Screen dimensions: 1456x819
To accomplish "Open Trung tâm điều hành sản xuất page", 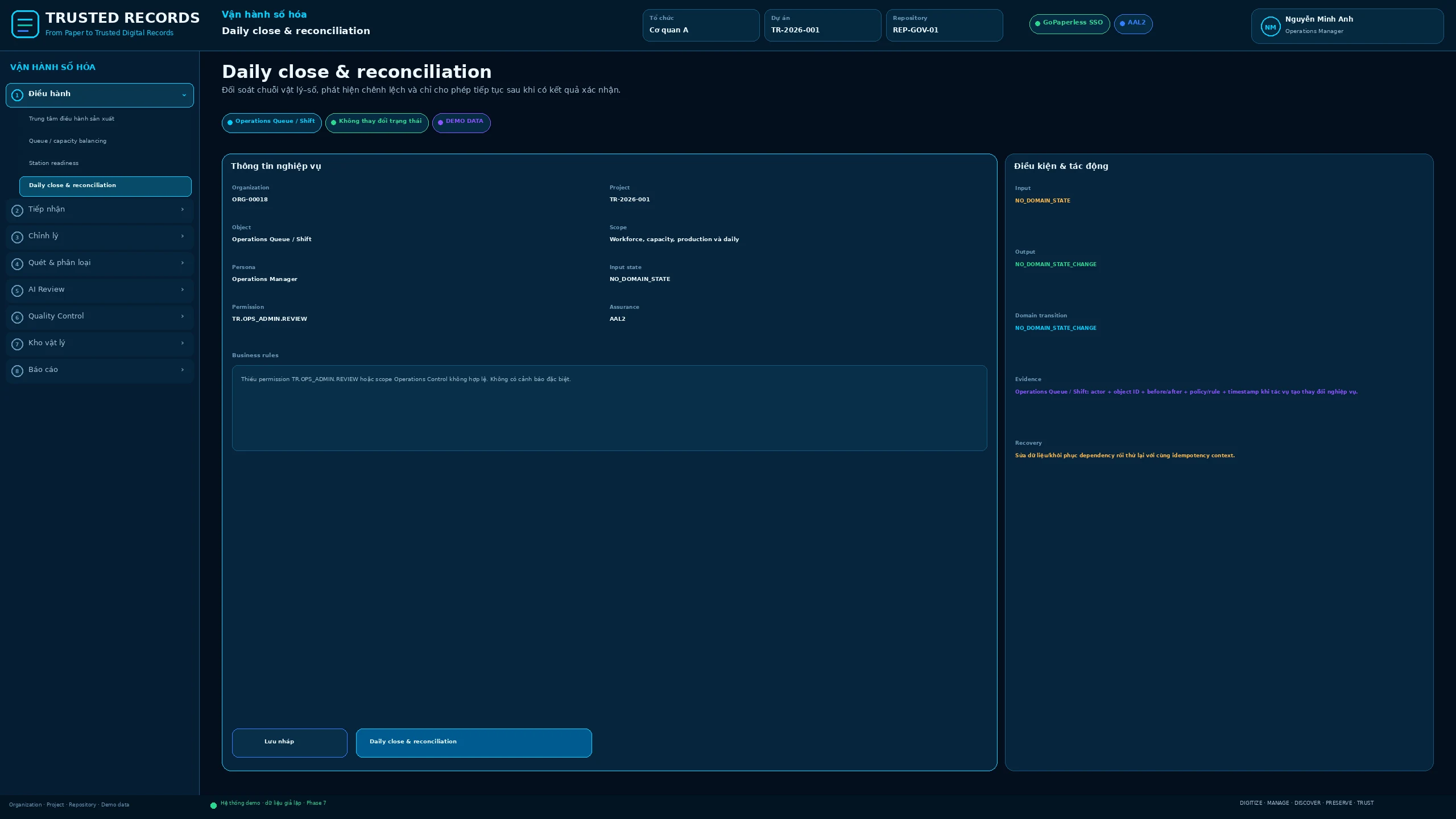I will (x=105, y=119).
